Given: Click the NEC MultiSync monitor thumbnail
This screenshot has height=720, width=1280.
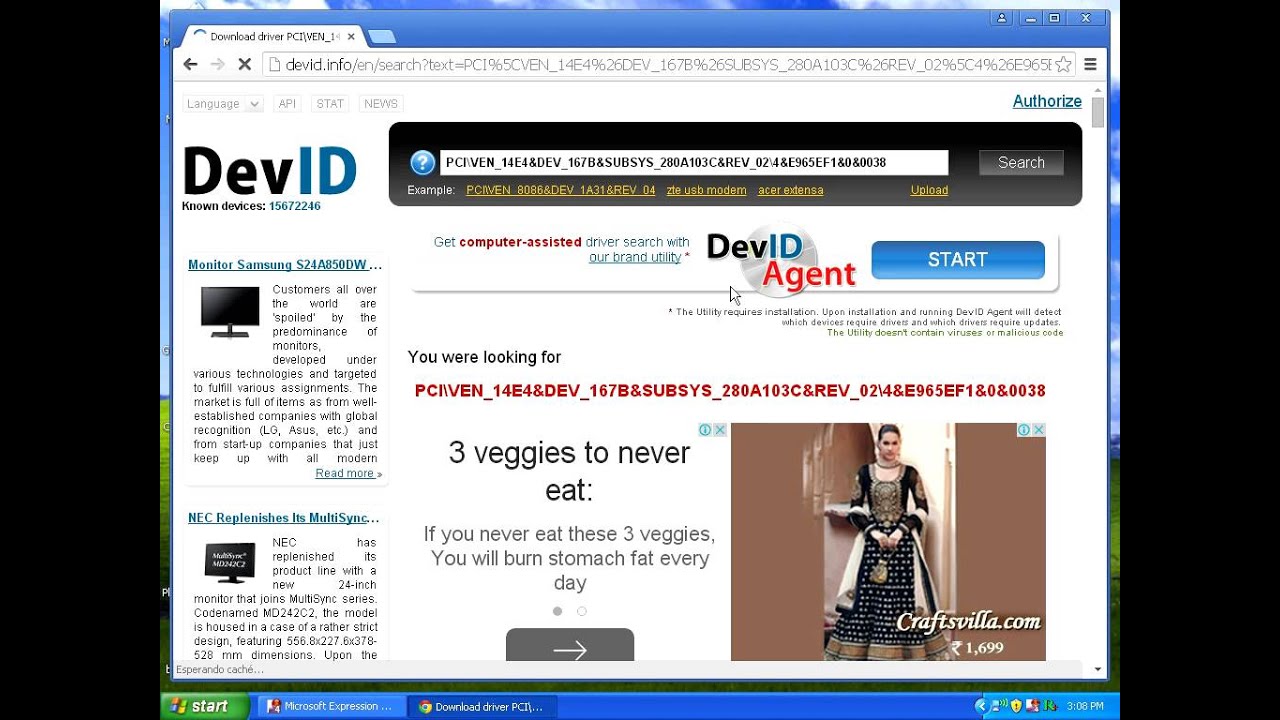Looking at the screenshot, I should coord(230,563).
